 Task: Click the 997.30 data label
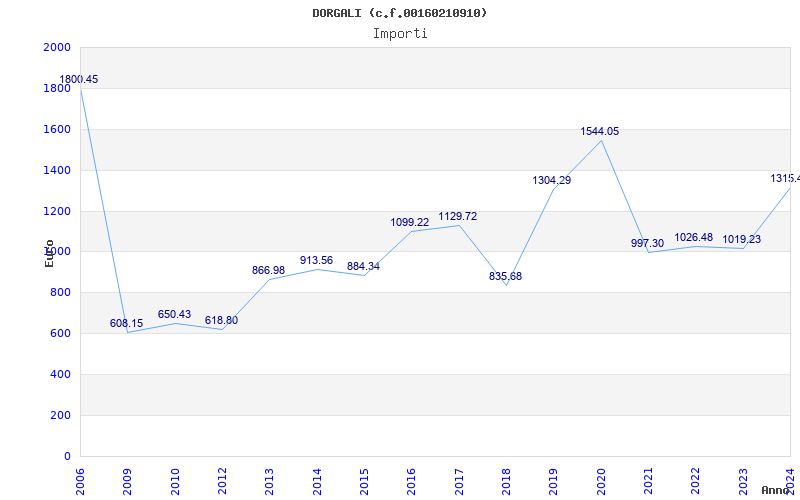[647, 243]
